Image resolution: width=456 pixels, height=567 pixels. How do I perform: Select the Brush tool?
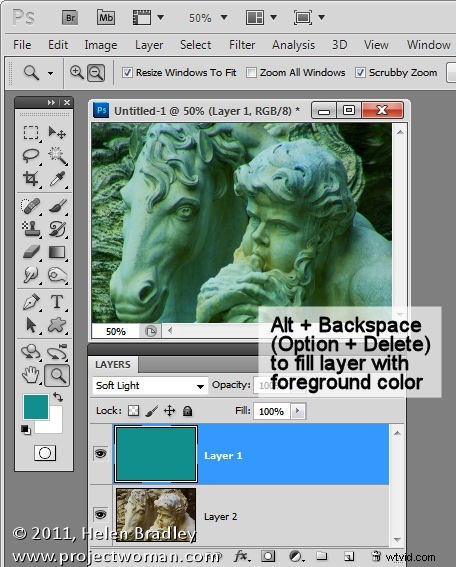click(x=57, y=206)
